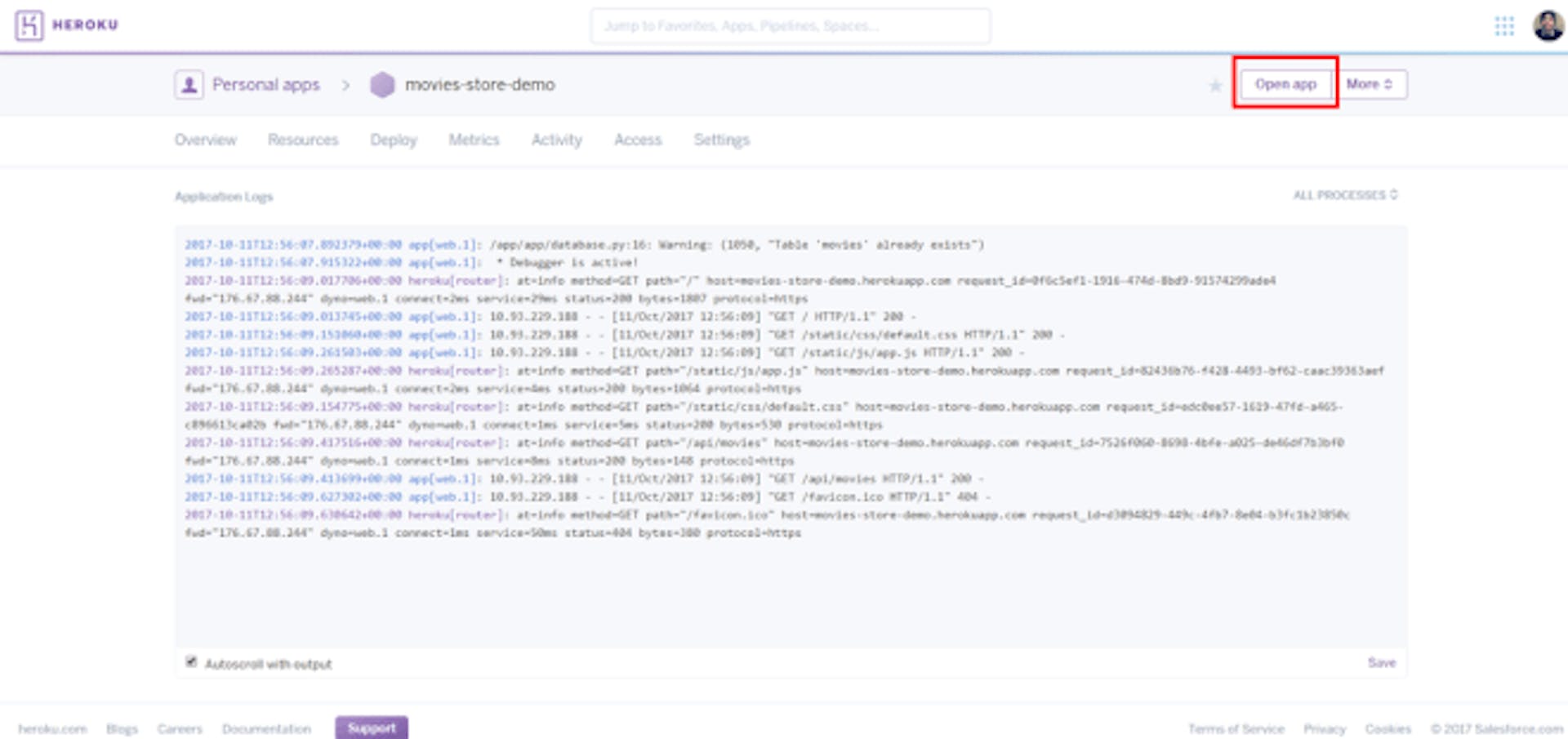1568x739 pixels.
Task: Select the log line with GET /api/movies HTTP/1.1
Action: (584, 479)
